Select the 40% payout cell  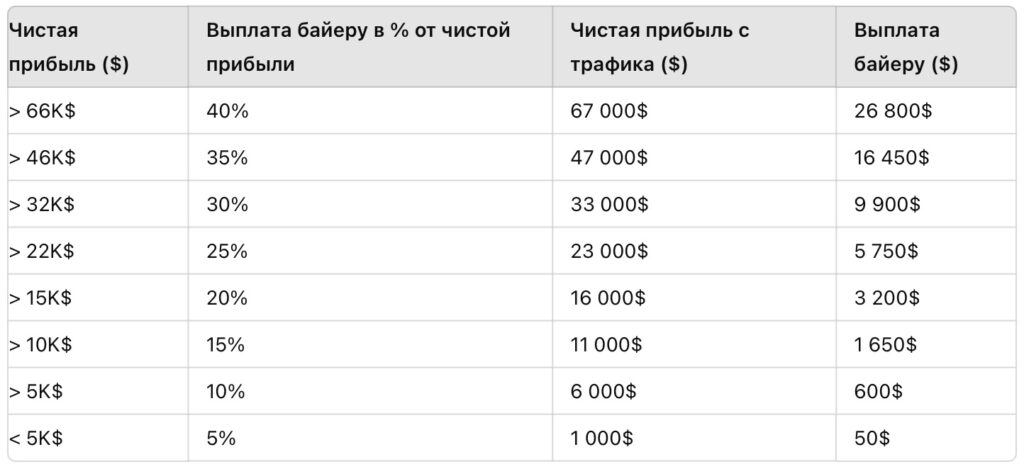(x=370, y=111)
